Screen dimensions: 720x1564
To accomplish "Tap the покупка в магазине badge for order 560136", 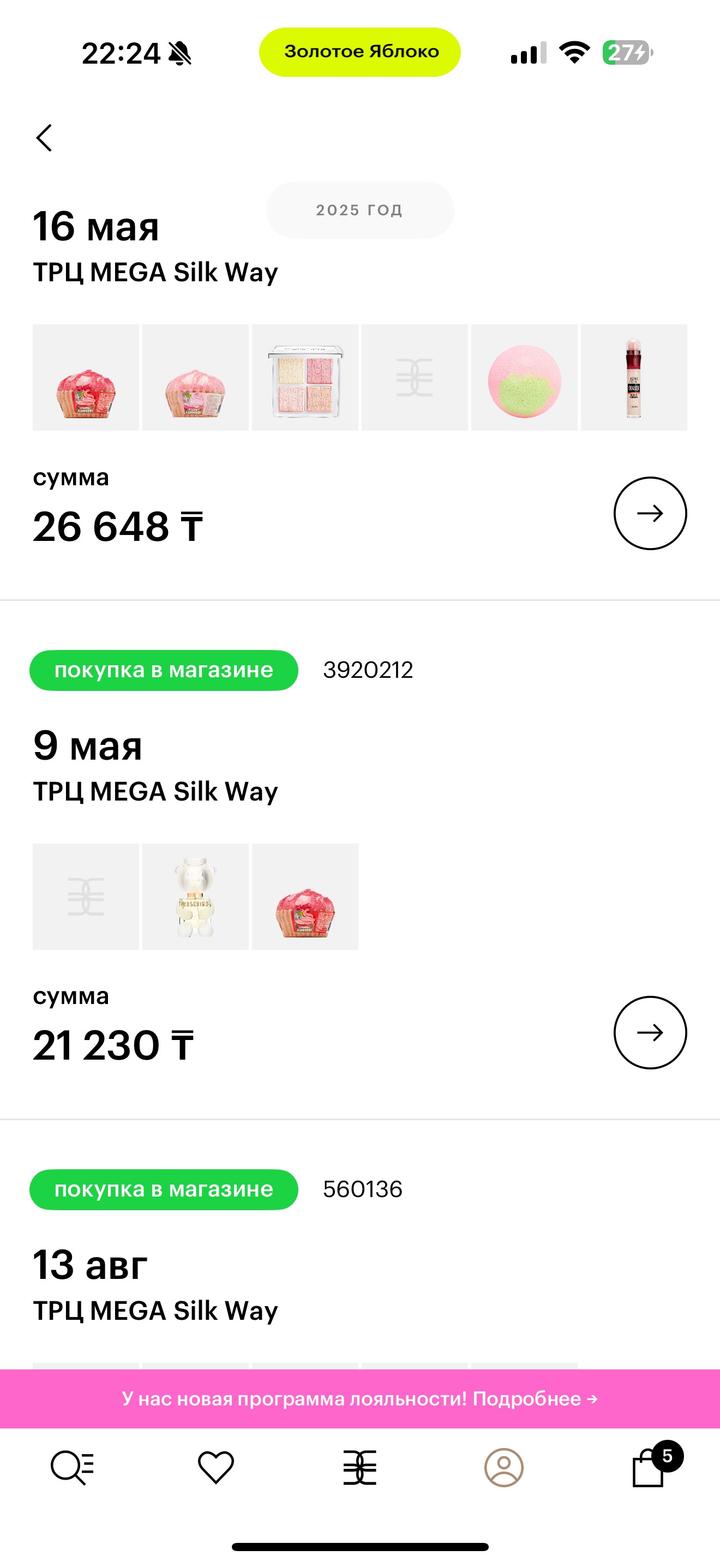I will [x=164, y=1189].
